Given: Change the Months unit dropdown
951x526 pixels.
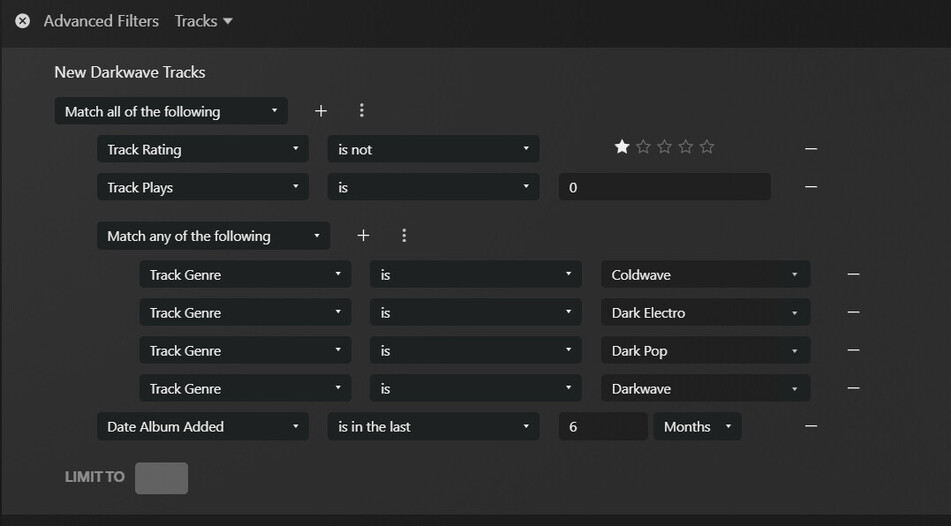Looking at the screenshot, I should click(697, 426).
